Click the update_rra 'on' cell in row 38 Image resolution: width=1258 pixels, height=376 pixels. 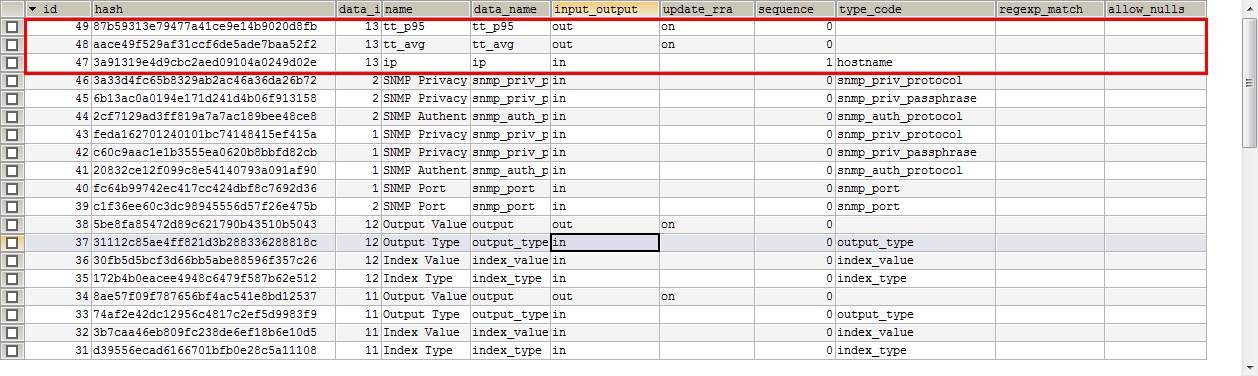tap(707, 225)
